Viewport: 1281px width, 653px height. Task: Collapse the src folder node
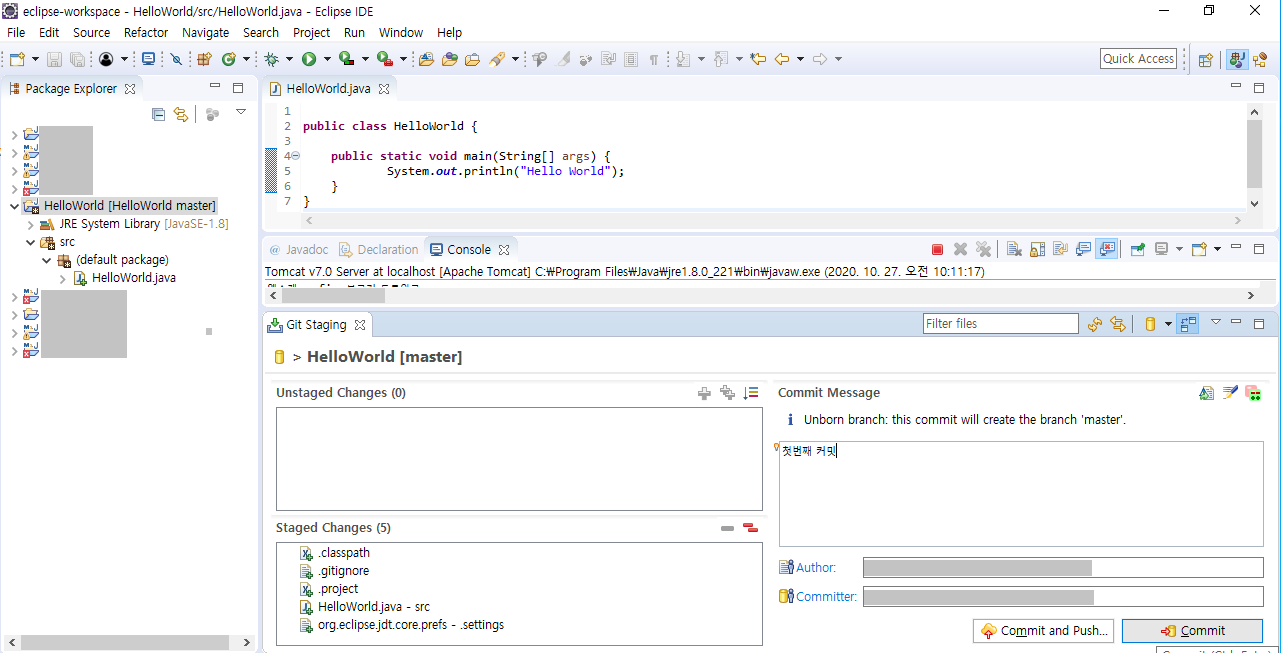[x=29, y=242]
